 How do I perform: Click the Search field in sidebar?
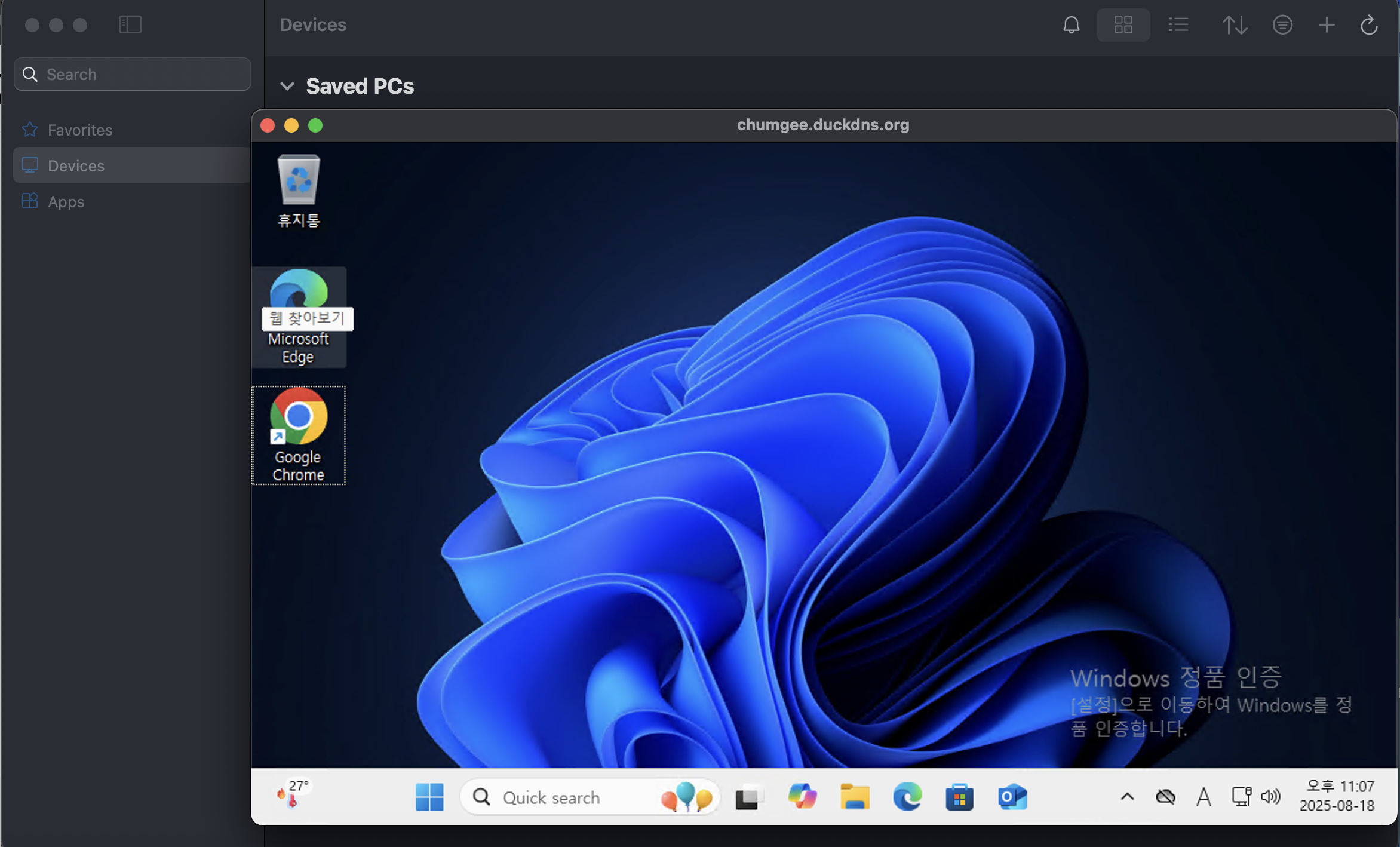coord(133,74)
